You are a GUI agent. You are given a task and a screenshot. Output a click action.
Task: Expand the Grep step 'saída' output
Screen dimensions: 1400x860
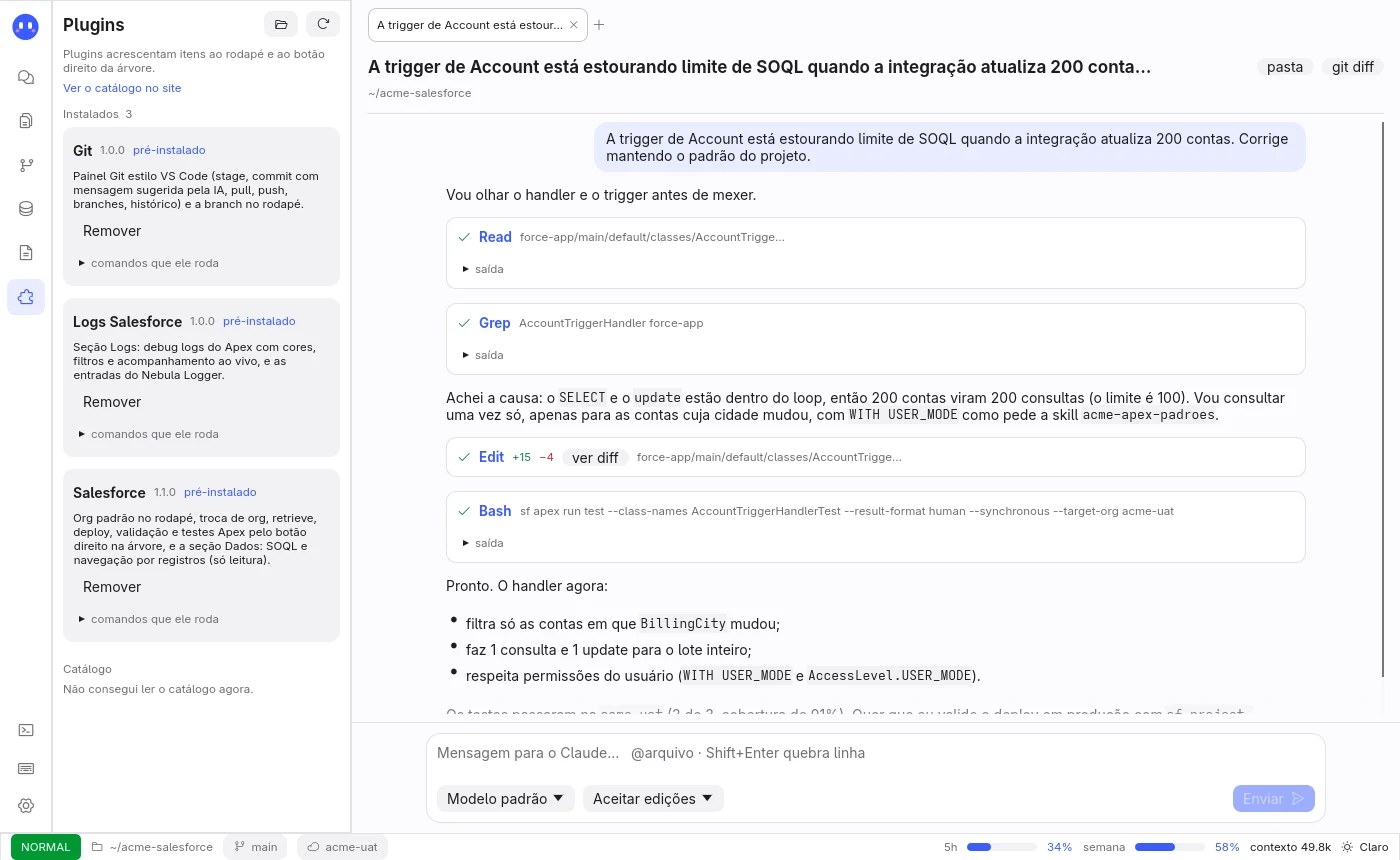483,355
